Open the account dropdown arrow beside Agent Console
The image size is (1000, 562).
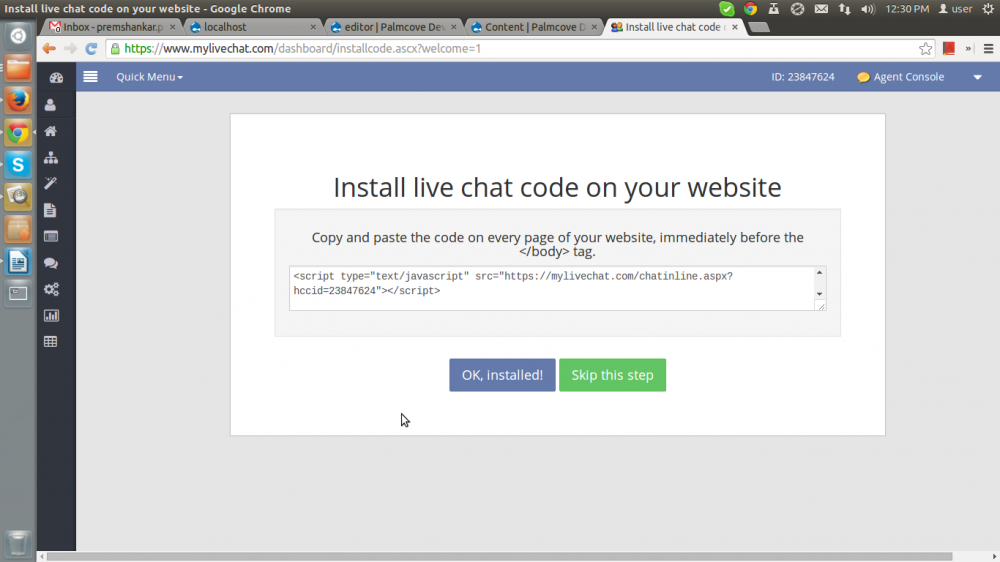pyautogui.click(x=977, y=77)
